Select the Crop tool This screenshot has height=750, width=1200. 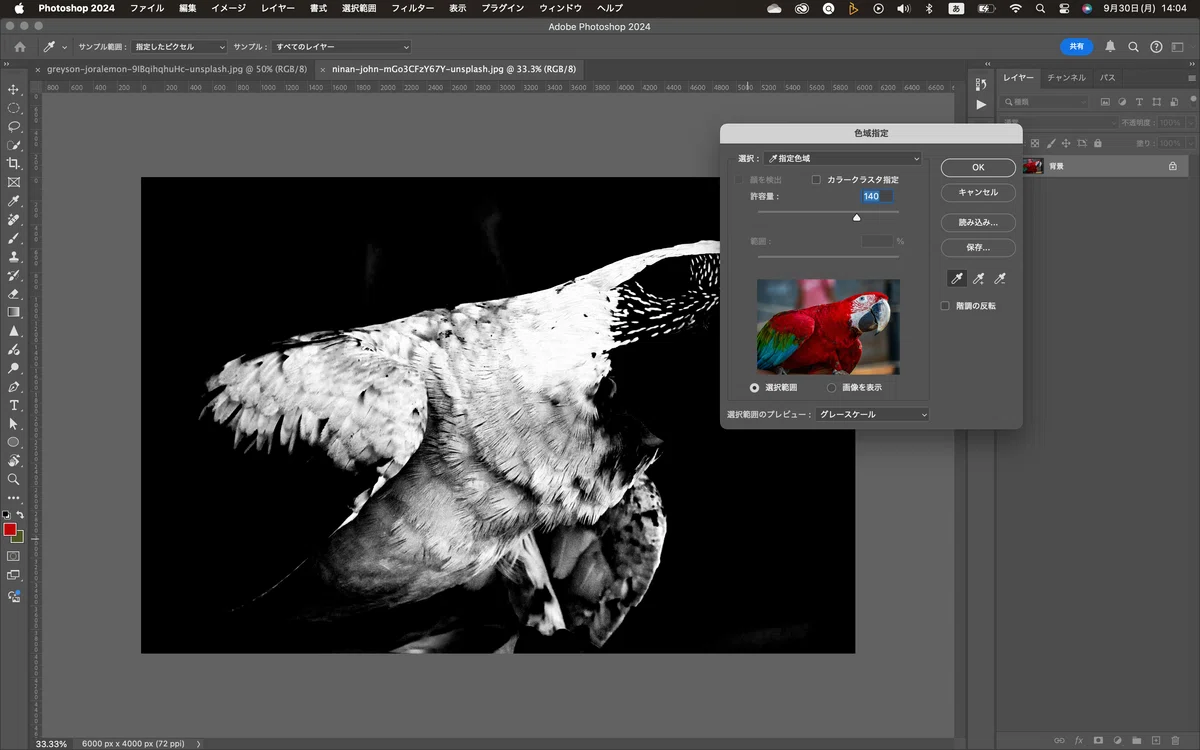coord(14,164)
